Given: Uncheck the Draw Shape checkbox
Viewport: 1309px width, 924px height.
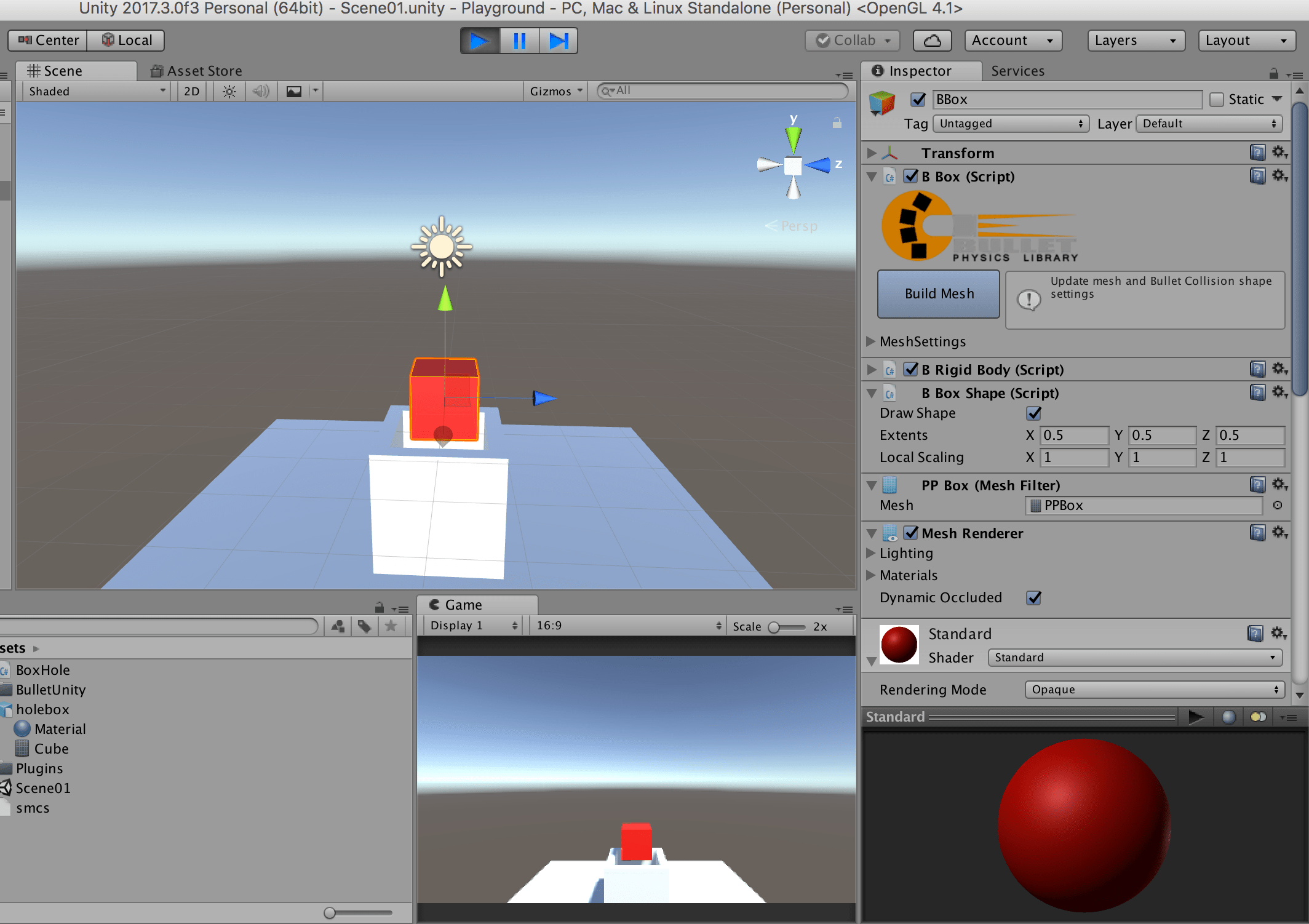Looking at the screenshot, I should pos(1034,413).
